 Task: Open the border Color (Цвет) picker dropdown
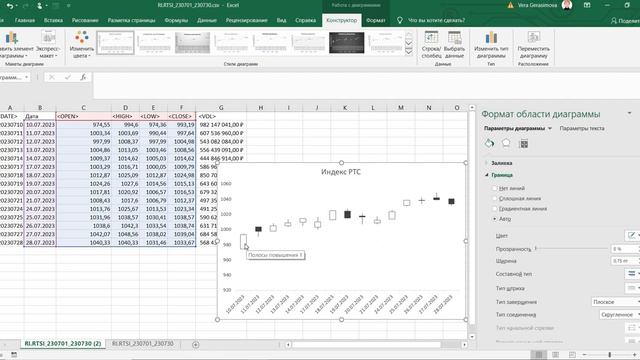[632, 236]
